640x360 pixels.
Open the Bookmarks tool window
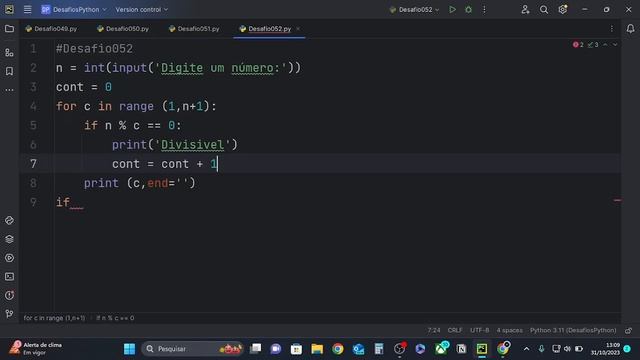(x=9, y=71)
